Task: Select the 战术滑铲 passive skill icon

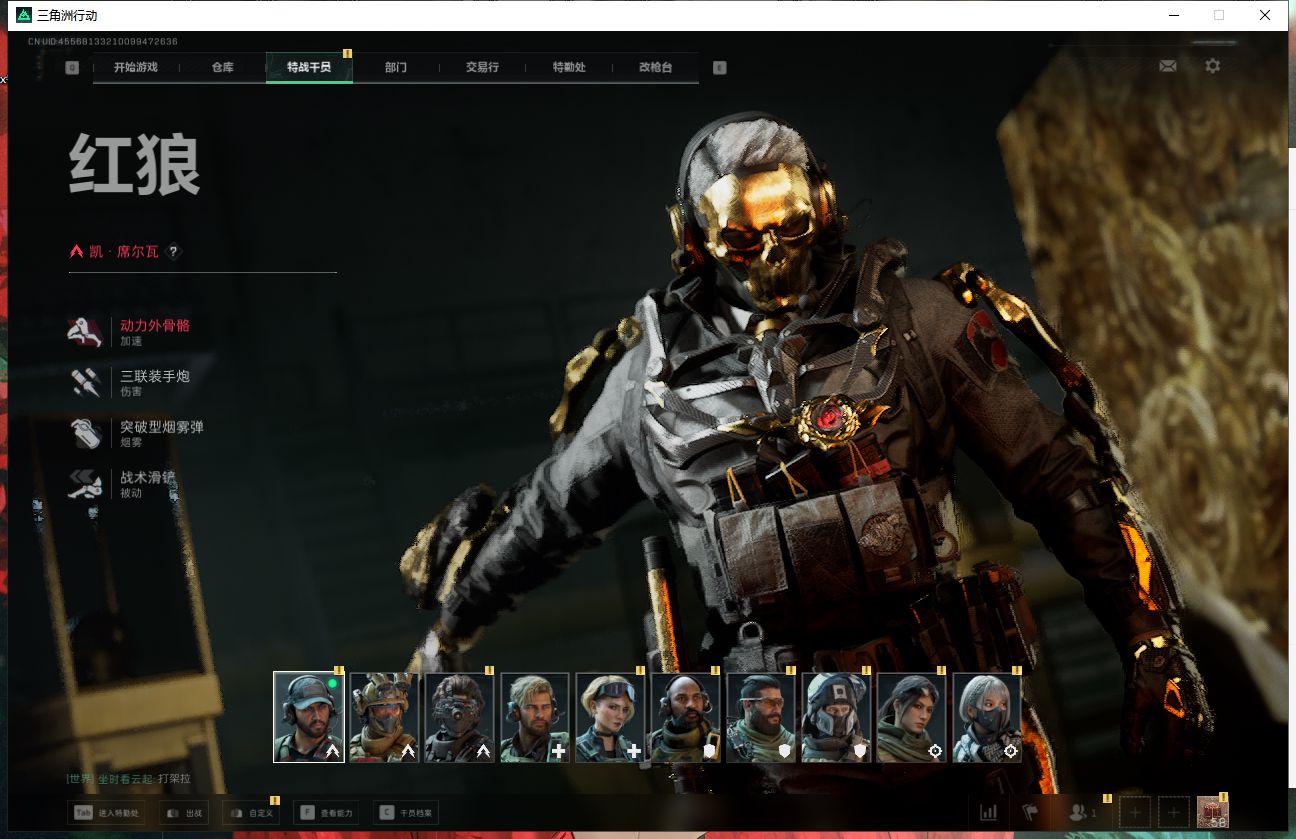Action: pyautogui.click(x=87, y=485)
